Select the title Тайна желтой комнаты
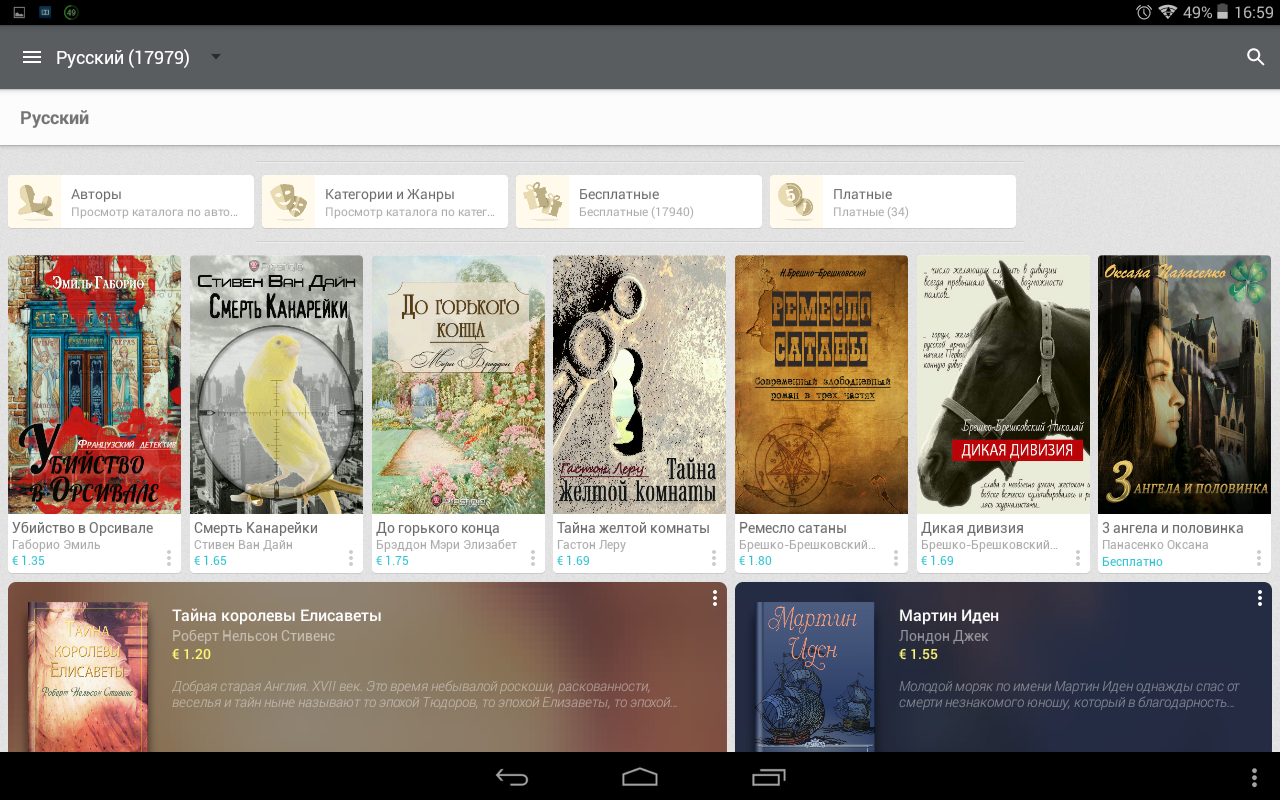Viewport: 1280px width, 800px height. (633, 528)
